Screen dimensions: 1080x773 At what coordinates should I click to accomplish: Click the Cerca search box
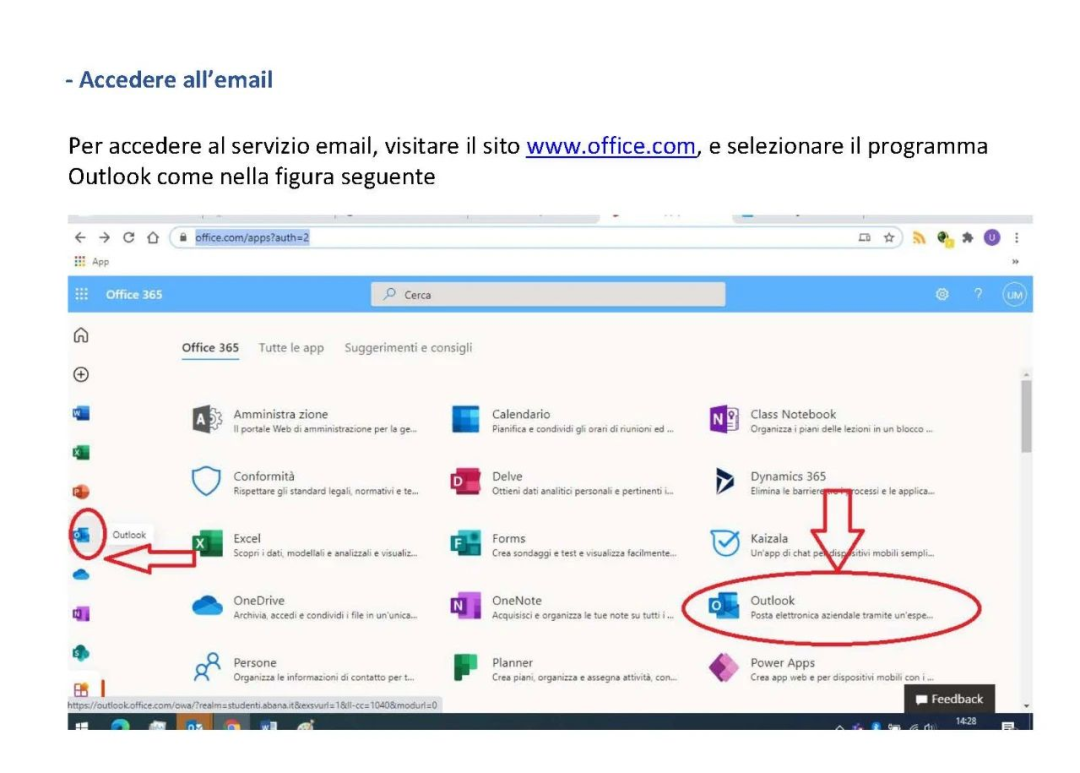[548, 294]
